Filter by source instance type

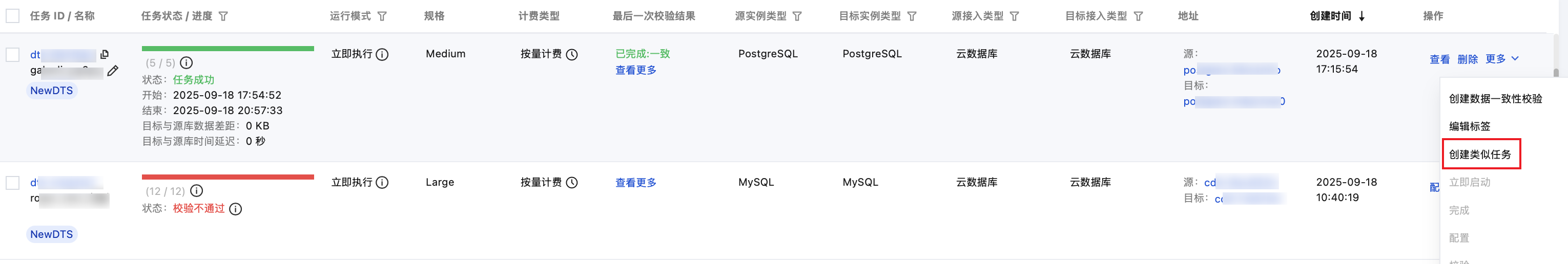coord(797,16)
